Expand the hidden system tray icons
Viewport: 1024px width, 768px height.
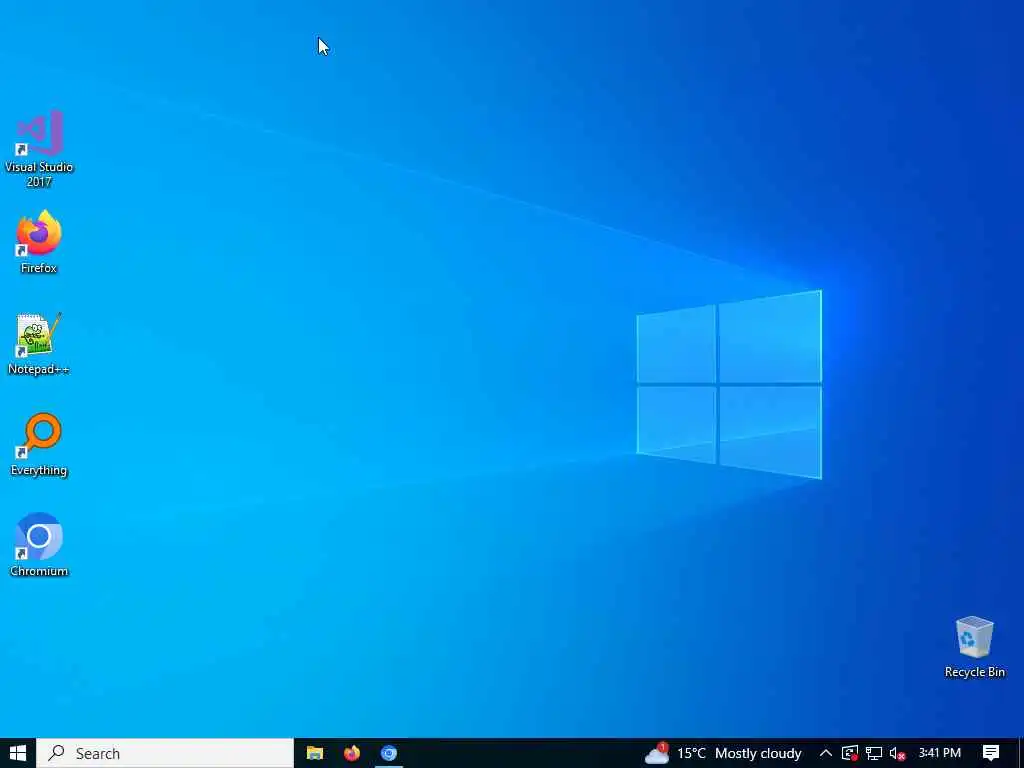click(x=825, y=753)
